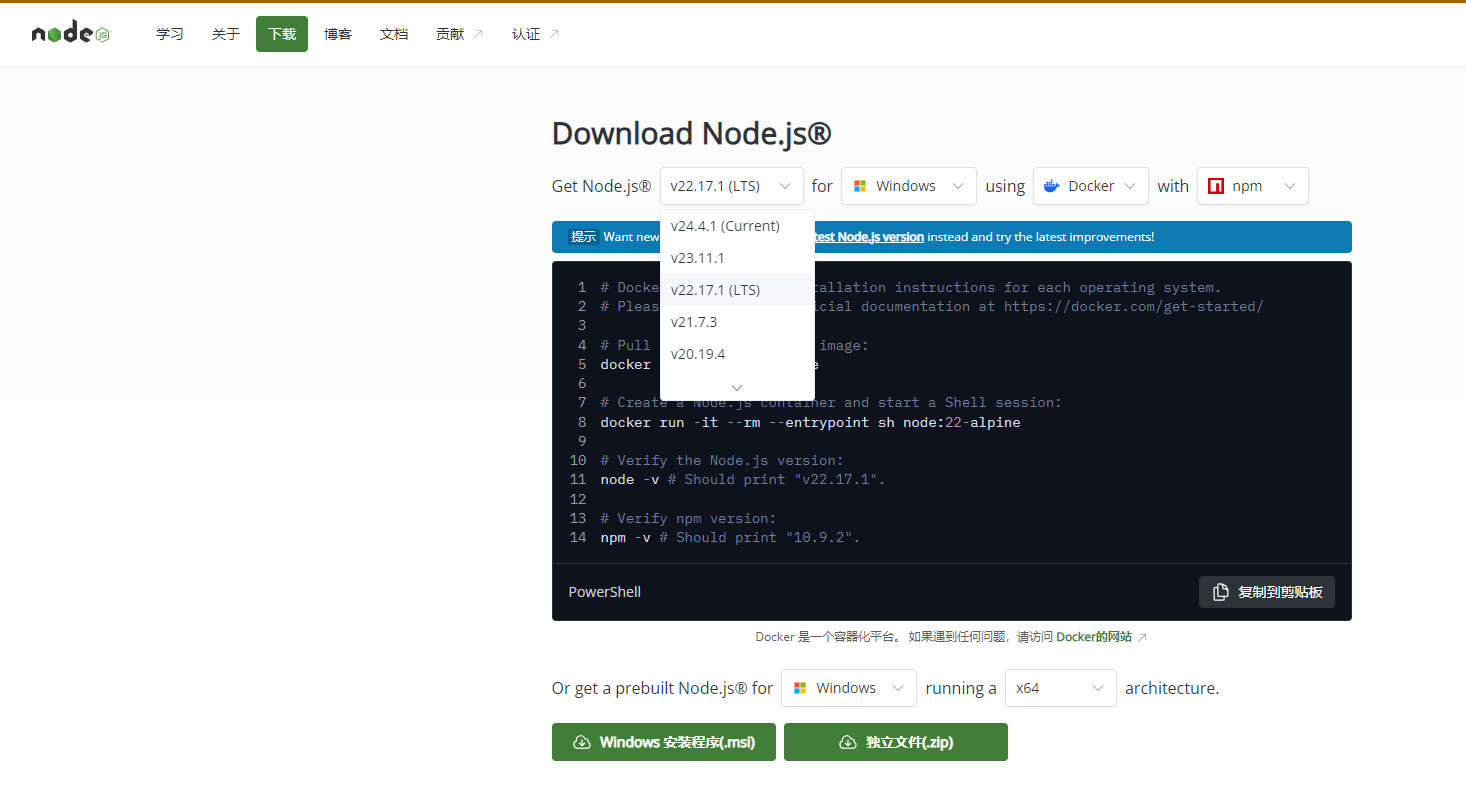1466x790 pixels.
Task: Click the external arrow next to 贡献
Action: (477, 34)
